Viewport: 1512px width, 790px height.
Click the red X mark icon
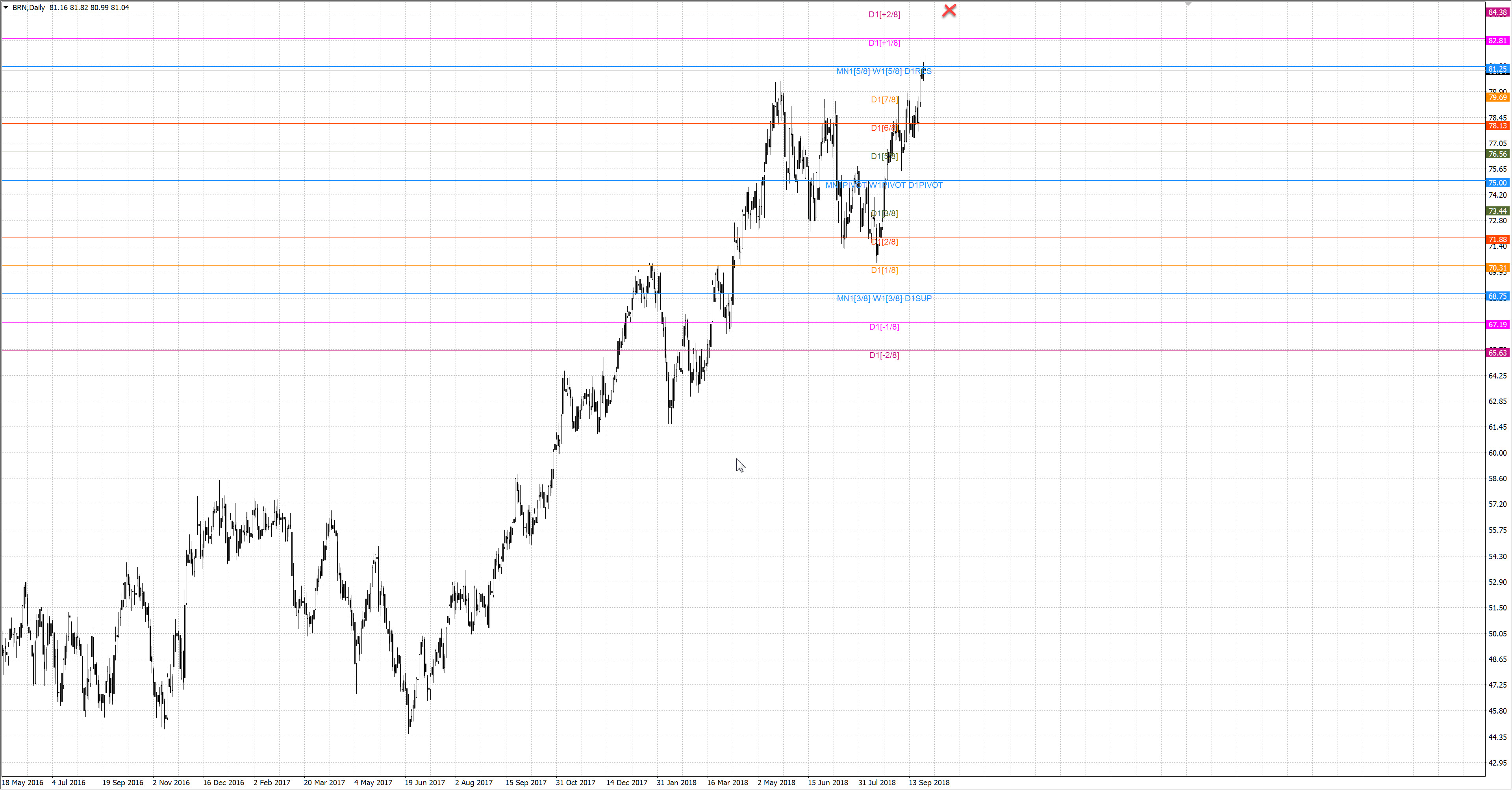949,10
